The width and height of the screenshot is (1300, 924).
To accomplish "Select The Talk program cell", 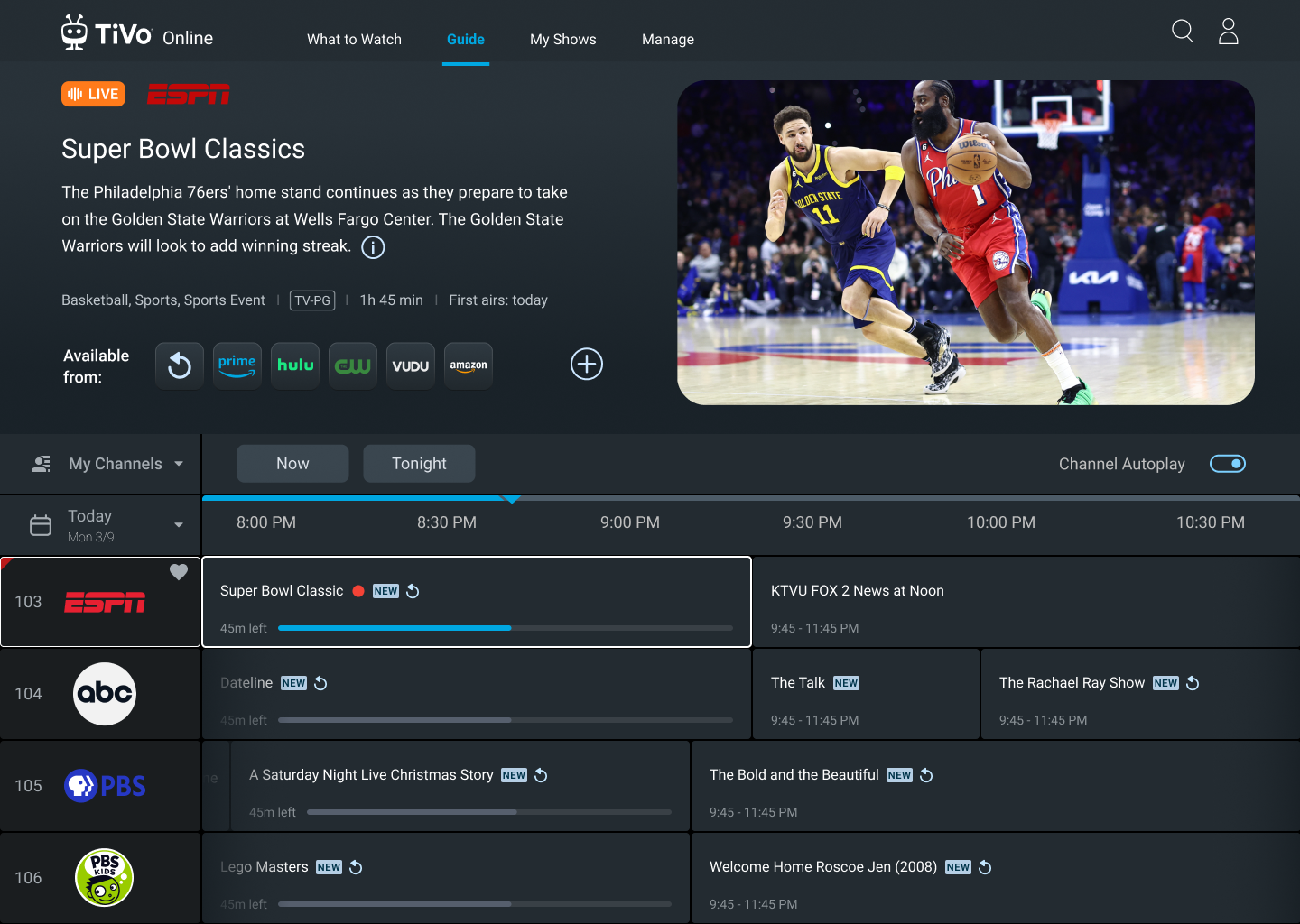I will pos(867,694).
